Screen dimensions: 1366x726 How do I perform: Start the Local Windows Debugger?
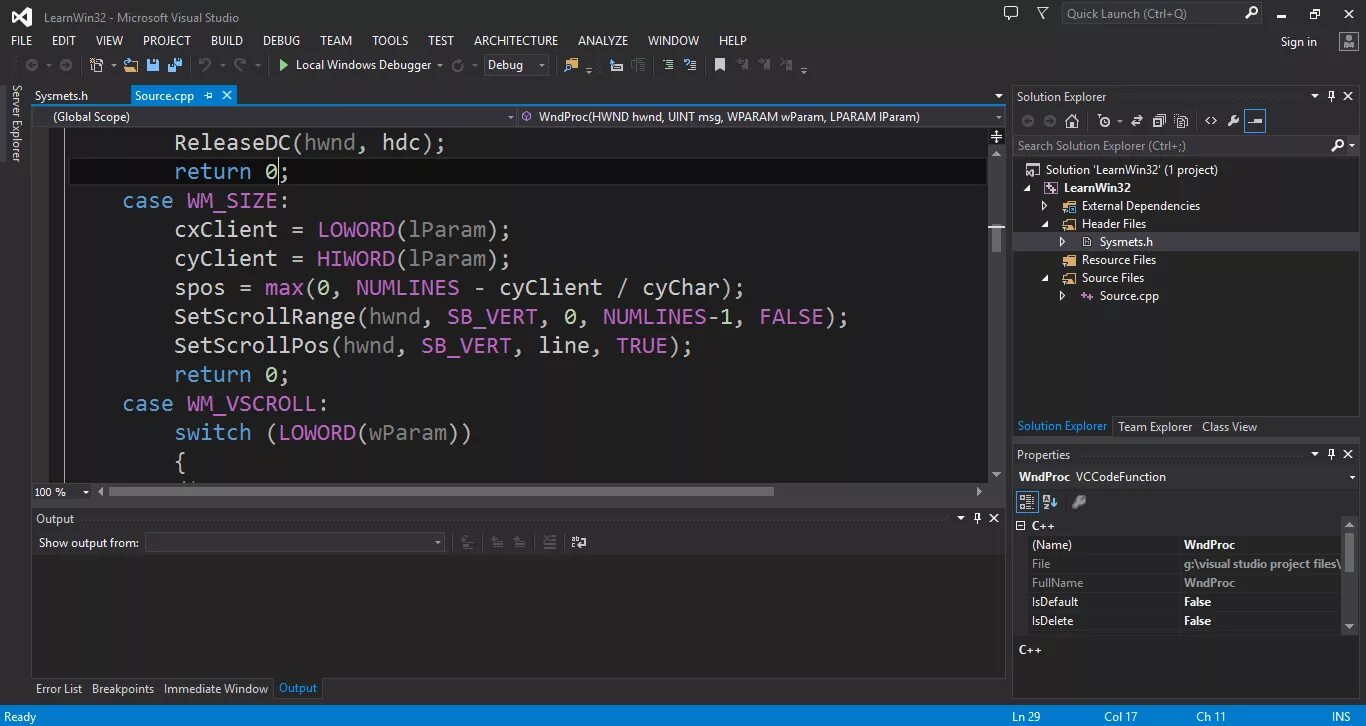[x=355, y=65]
